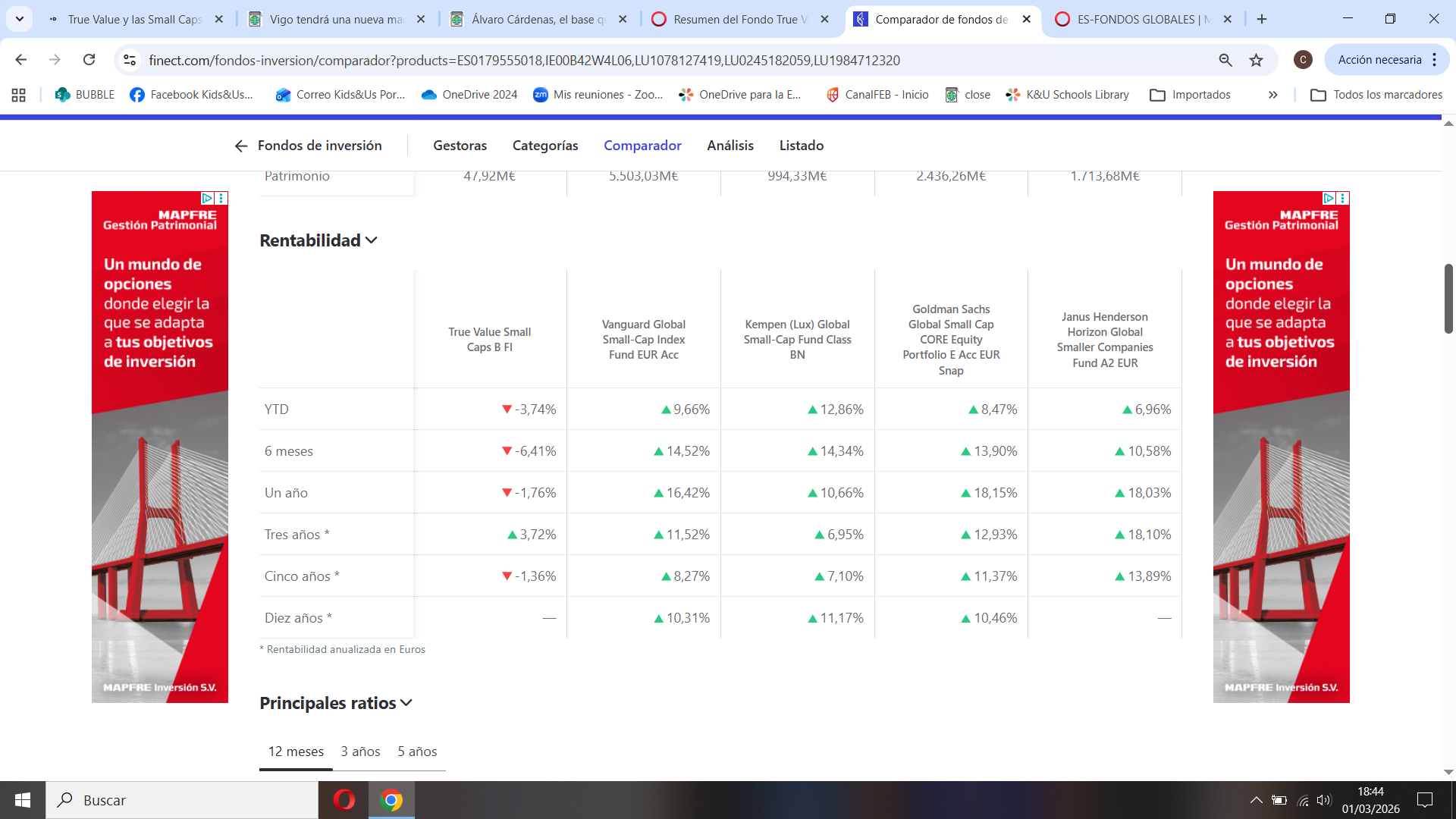Open the Opera browser from the taskbar

coord(344,800)
